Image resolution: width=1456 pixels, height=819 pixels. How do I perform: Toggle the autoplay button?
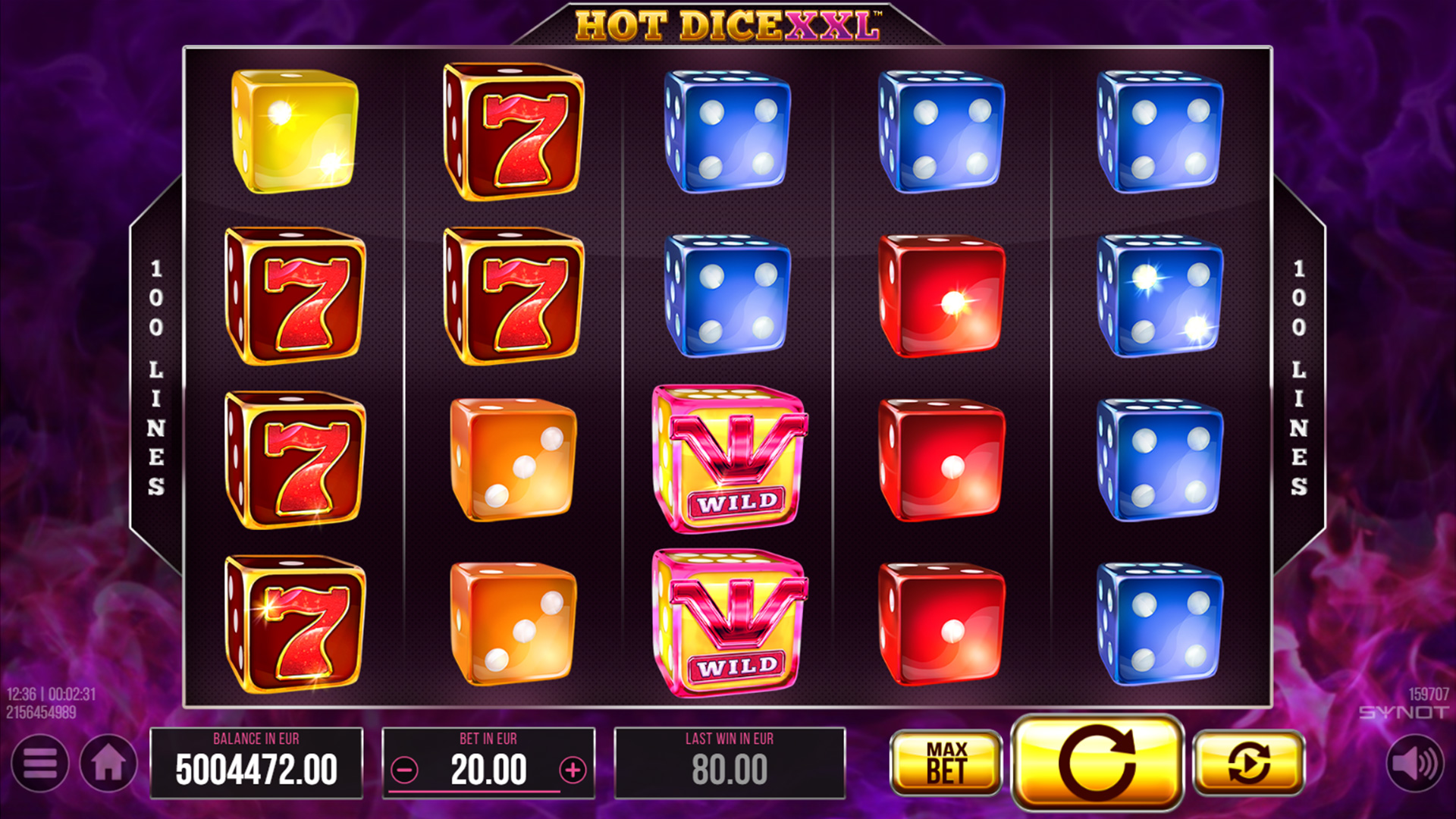coord(1249,763)
